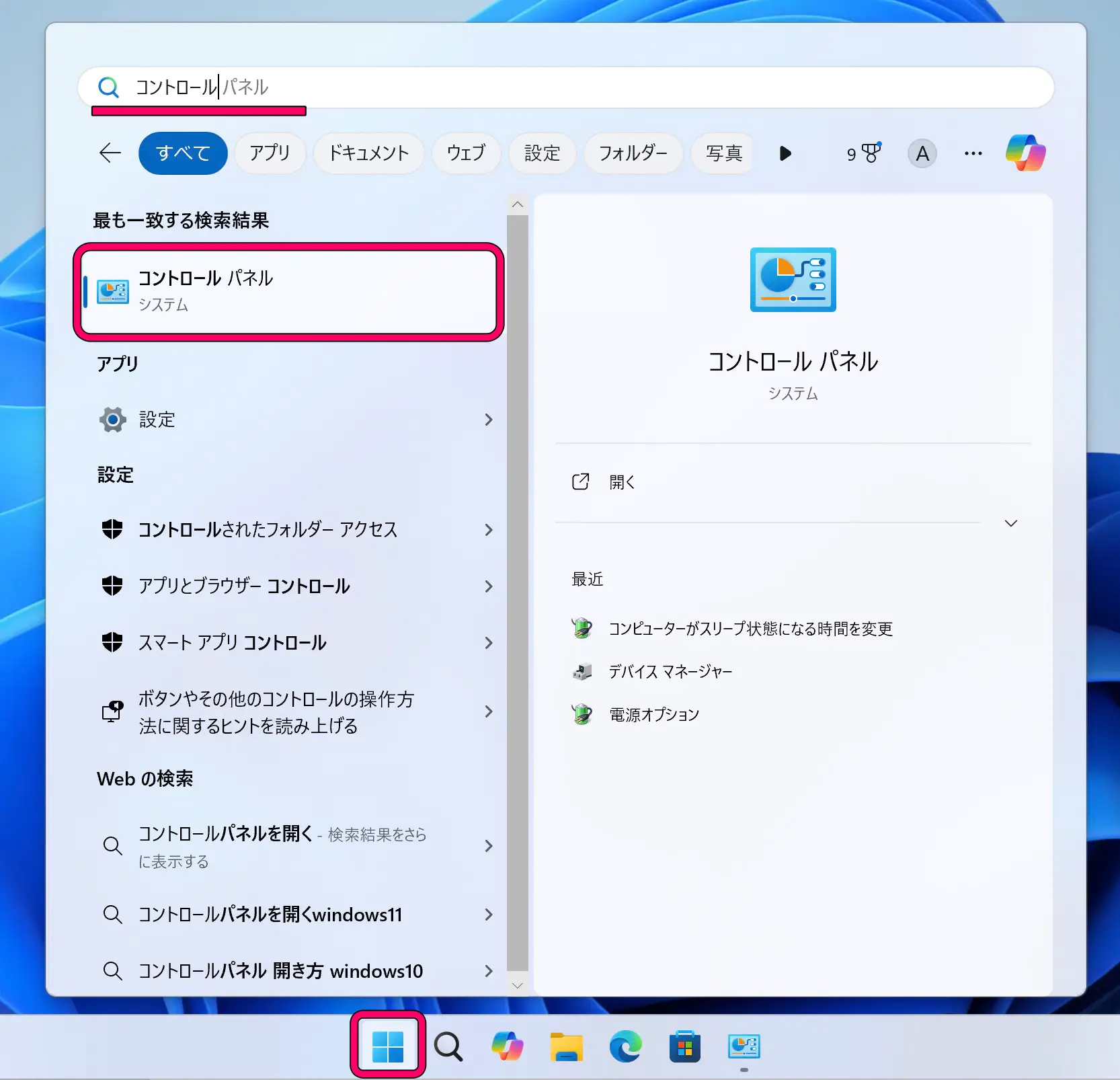This screenshot has height=1080, width=1120.
Task: Open Copilot from the taskbar
Action: pos(507,1046)
